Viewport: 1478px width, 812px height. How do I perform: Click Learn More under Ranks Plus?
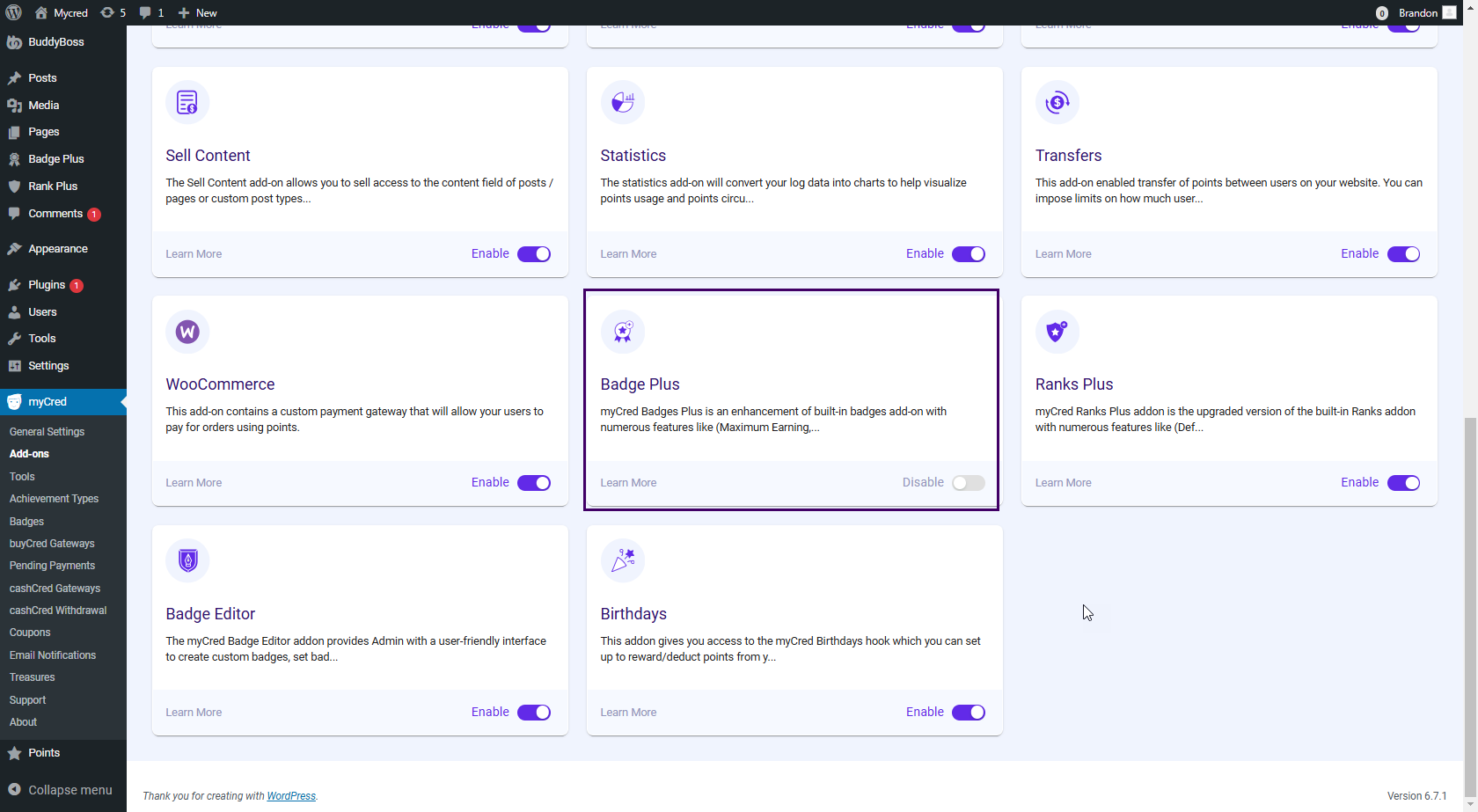point(1063,483)
